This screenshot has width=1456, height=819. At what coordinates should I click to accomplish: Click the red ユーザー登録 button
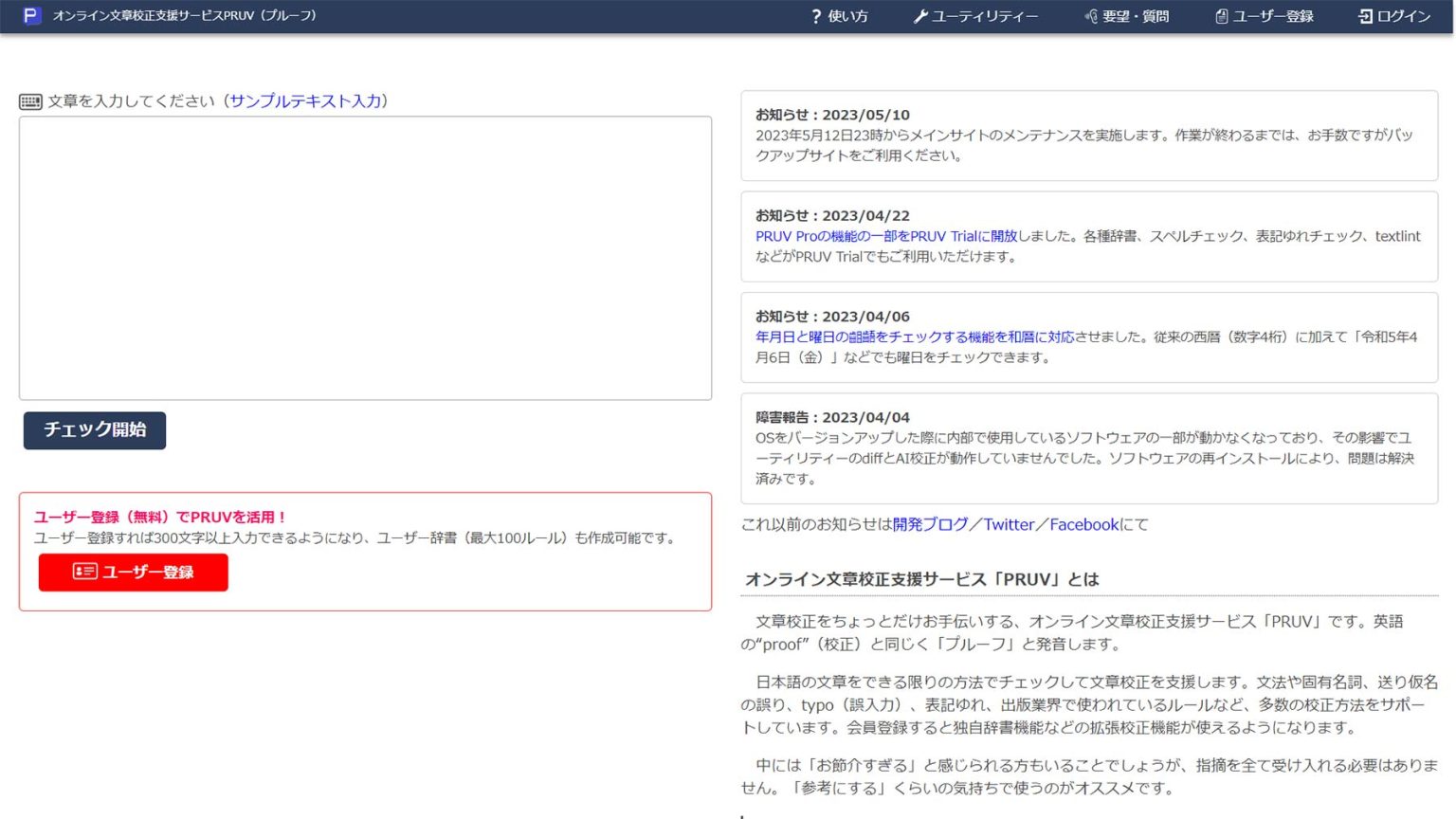pyautogui.click(x=133, y=572)
